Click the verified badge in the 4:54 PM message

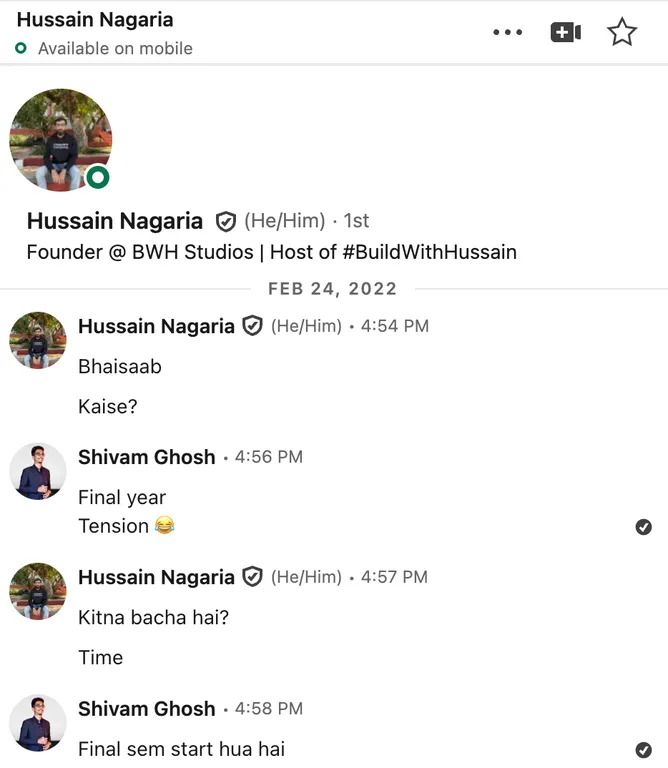252,326
